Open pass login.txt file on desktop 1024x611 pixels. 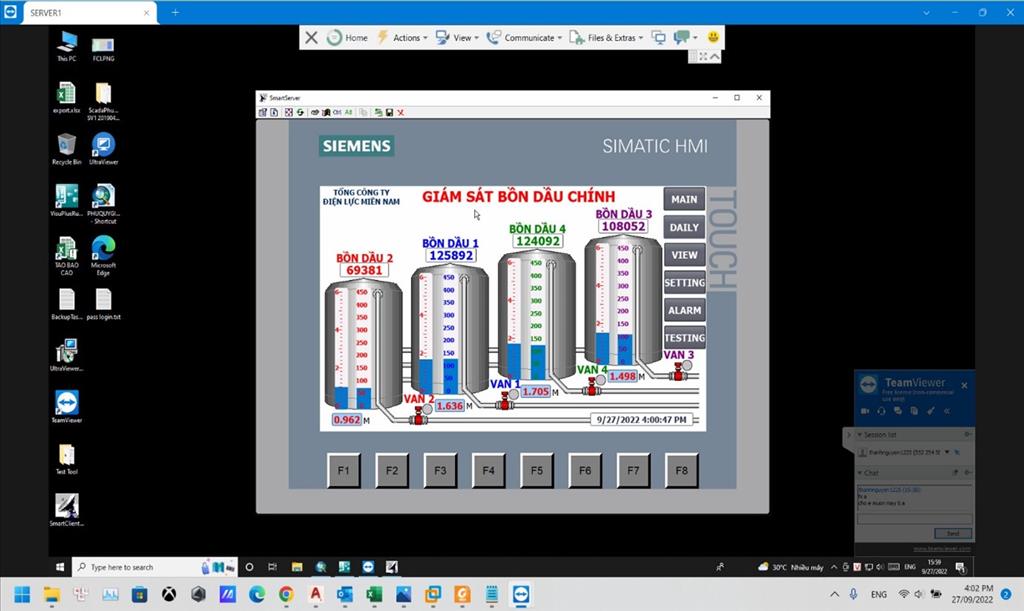[104, 305]
